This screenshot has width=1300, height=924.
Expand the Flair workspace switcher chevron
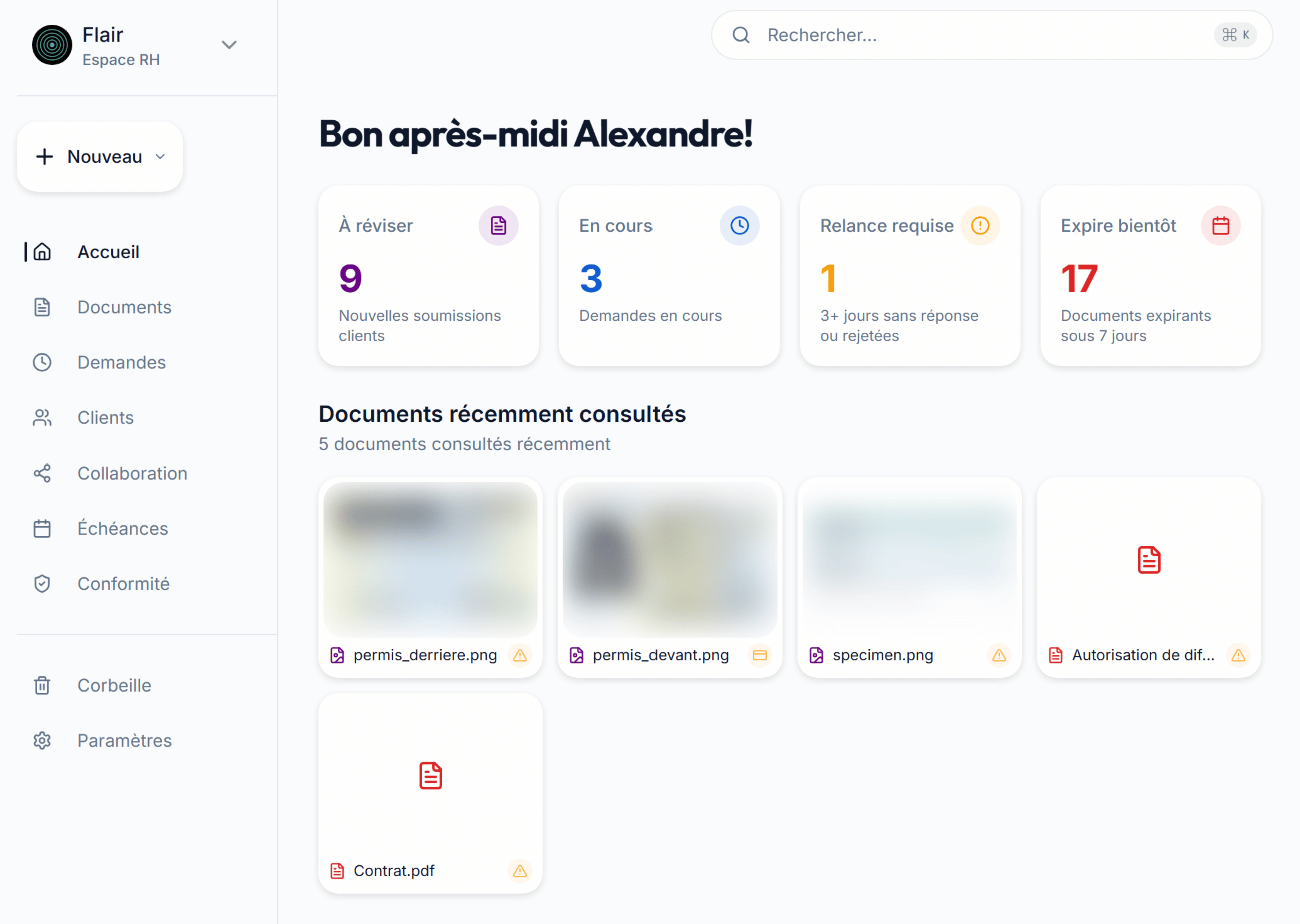pos(229,45)
